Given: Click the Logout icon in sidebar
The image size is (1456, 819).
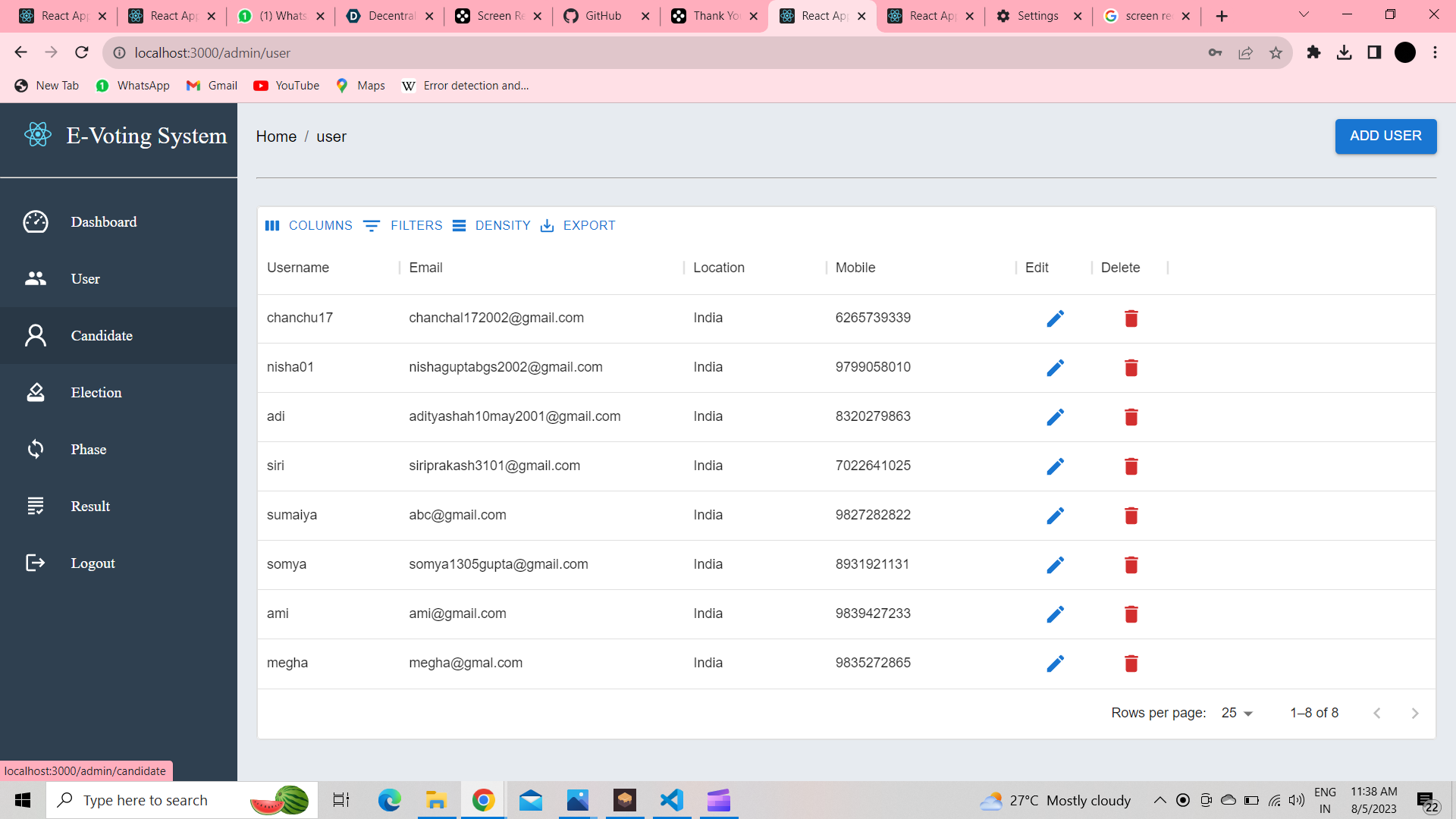Looking at the screenshot, I should 36,563.
